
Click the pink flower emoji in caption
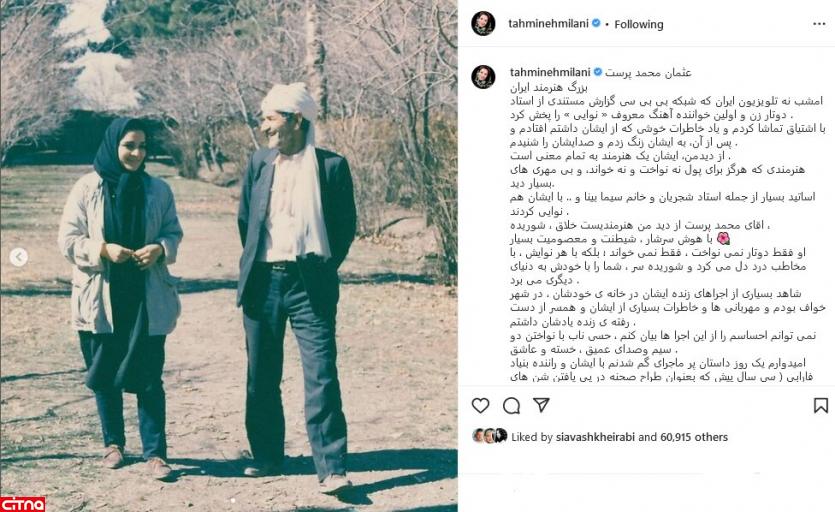[x=723, y=239]
